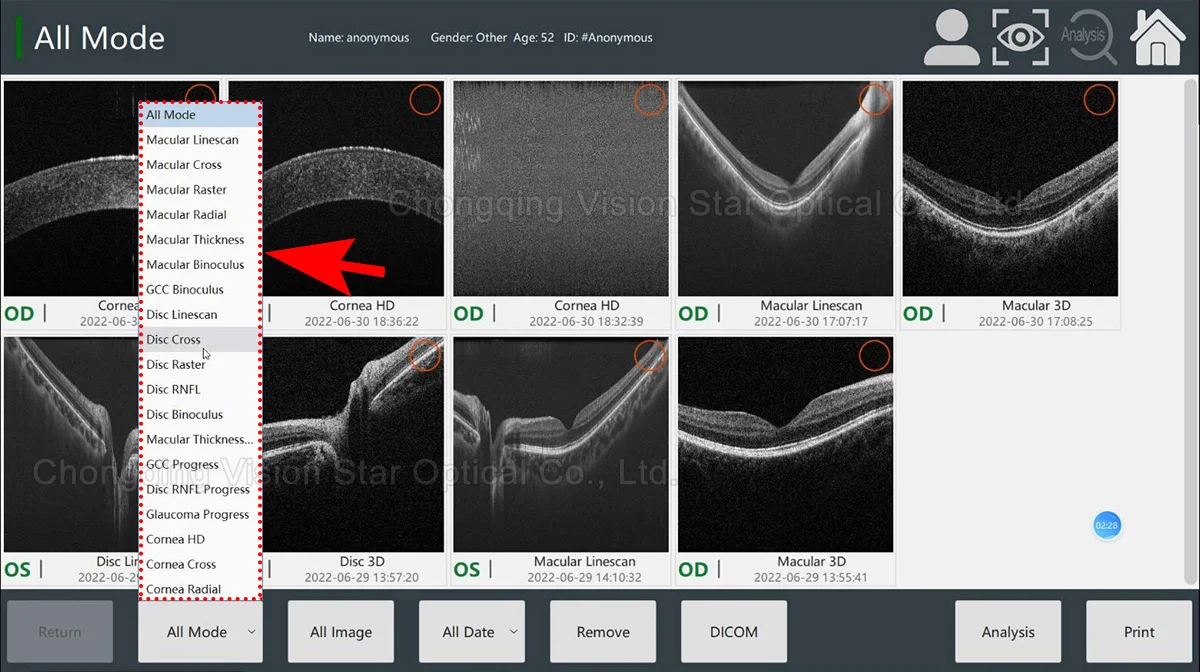Screen dimensions: 1200x672
Task: Click the DICOM export button
Action: click(x=733, y=632)
